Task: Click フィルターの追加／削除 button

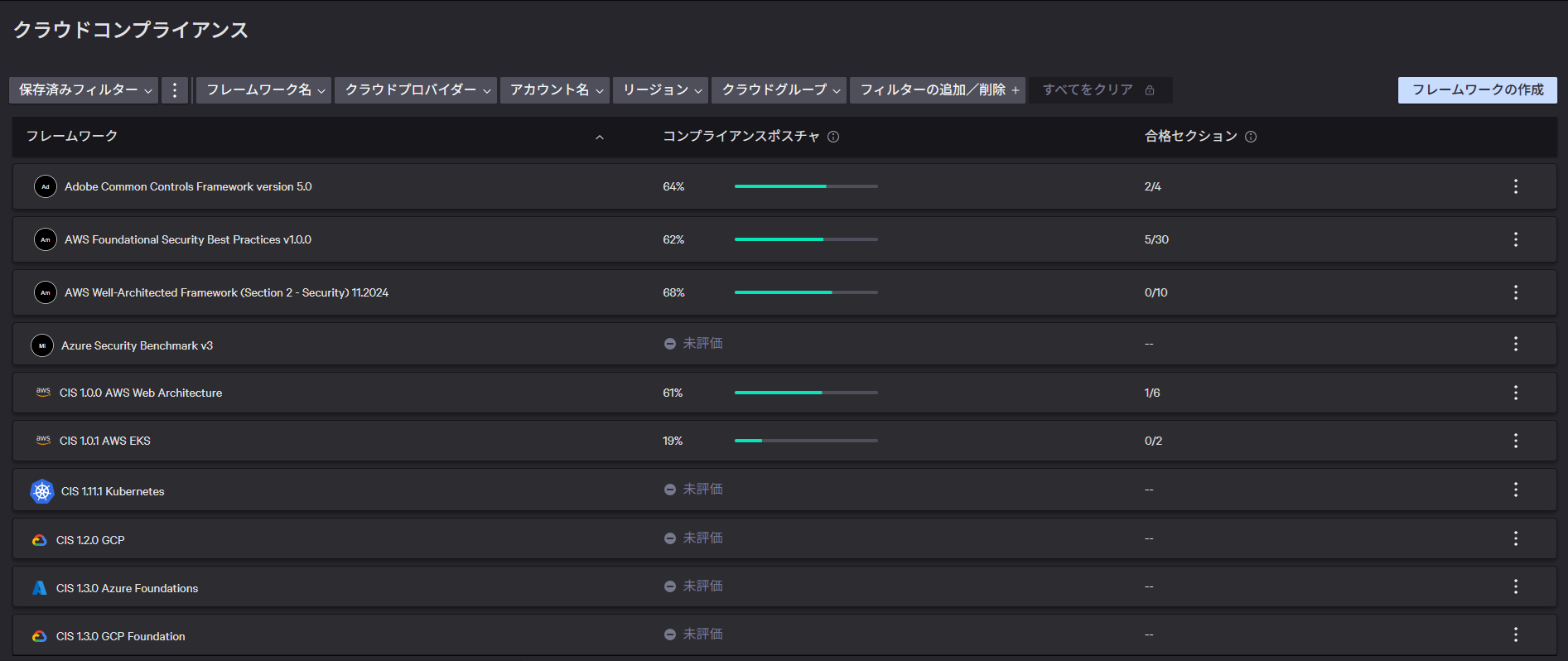Action: 938,90
